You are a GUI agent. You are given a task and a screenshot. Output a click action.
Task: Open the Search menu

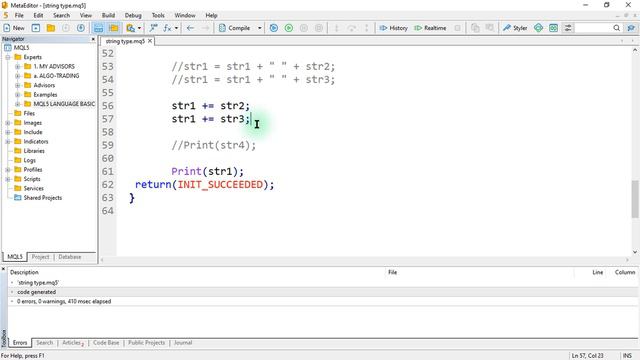coord(62,15)
